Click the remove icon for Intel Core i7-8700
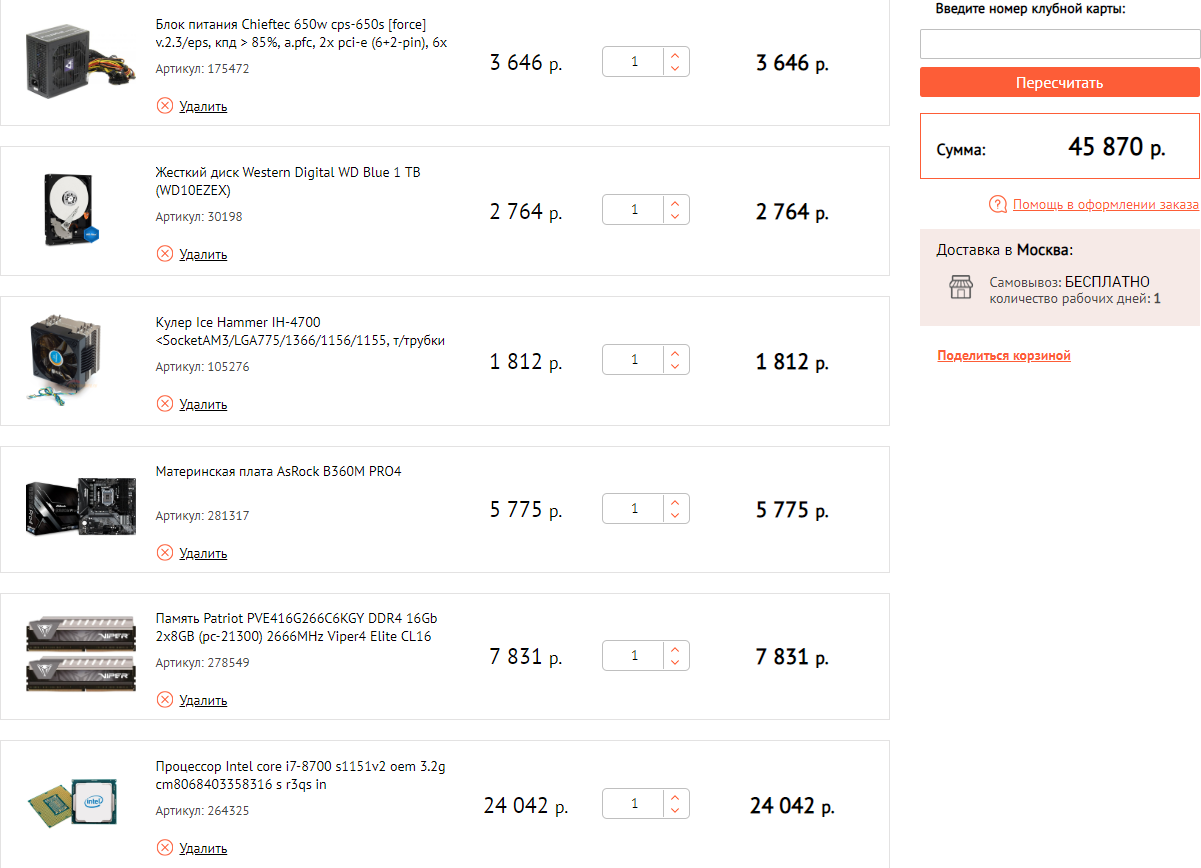Screen dimensions: 1201x868 click(x=165, y=848)
